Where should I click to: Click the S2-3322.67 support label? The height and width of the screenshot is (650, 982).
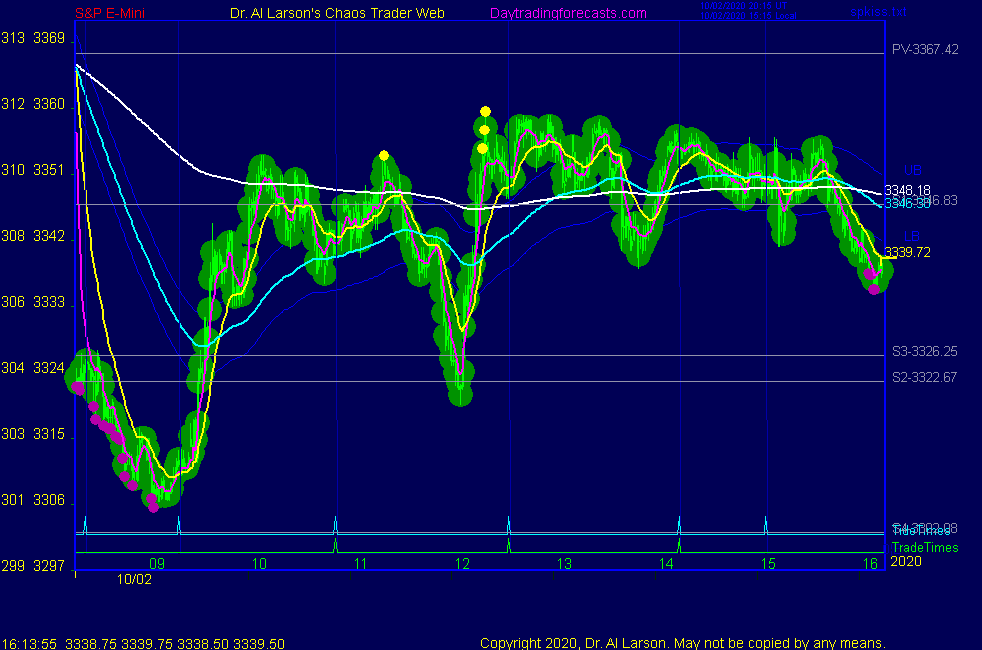pyautogui.click(x=925, y=377)
